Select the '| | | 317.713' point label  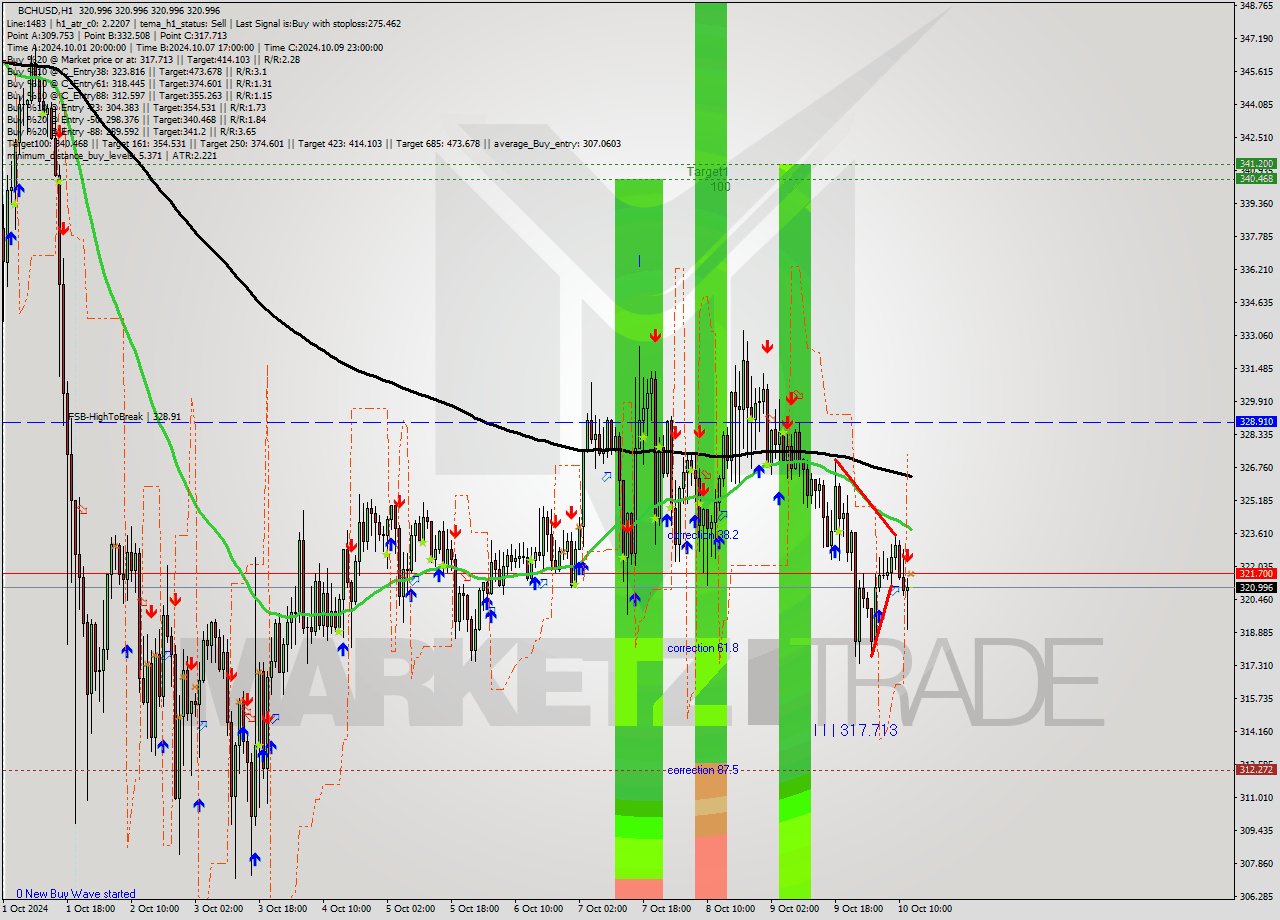click(x=855, y=731)
